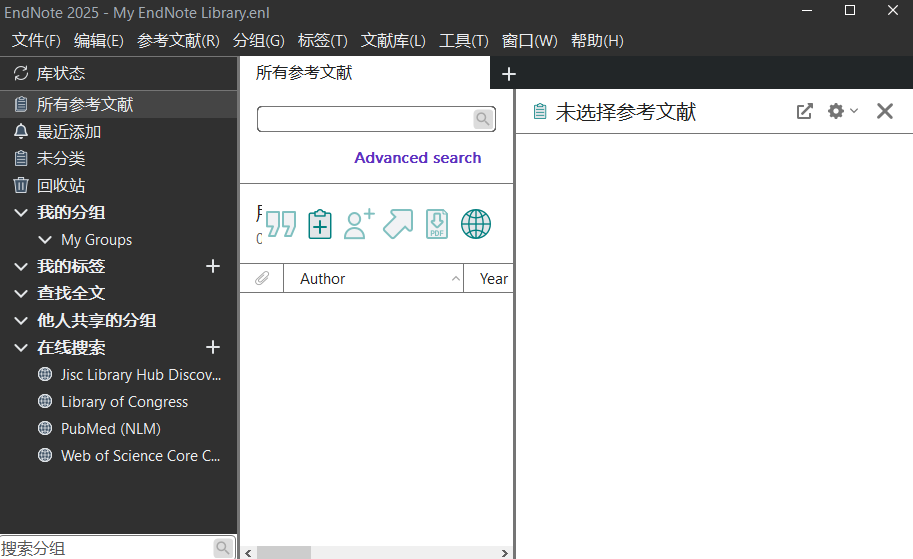The width and height of the screenshot is (913, 559).
Task: Click the horizontal scrollbar thumb in the reference list
Action: click(284, 553)
